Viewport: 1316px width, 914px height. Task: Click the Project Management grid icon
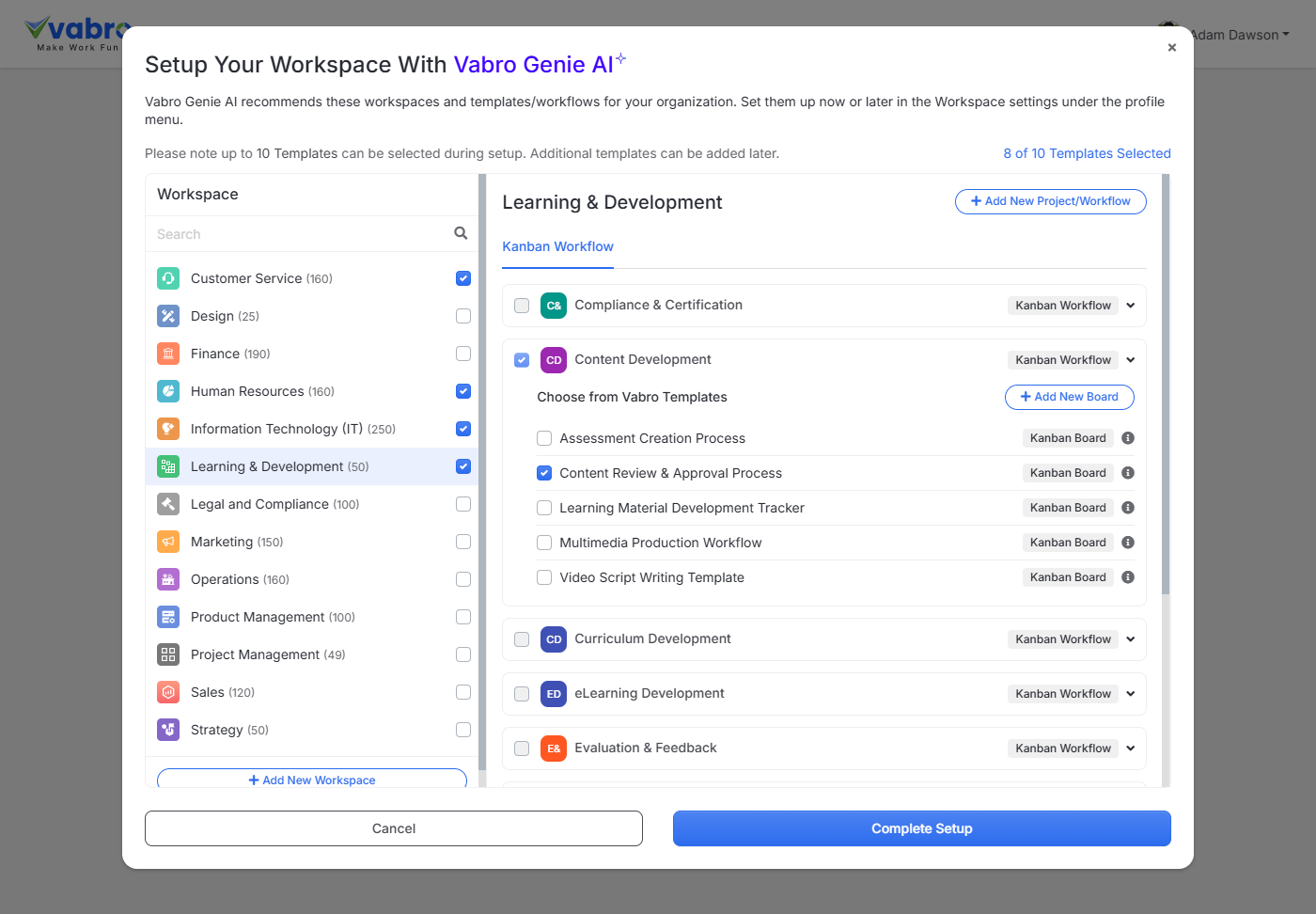pyautogui.click(x=168, y=654)
